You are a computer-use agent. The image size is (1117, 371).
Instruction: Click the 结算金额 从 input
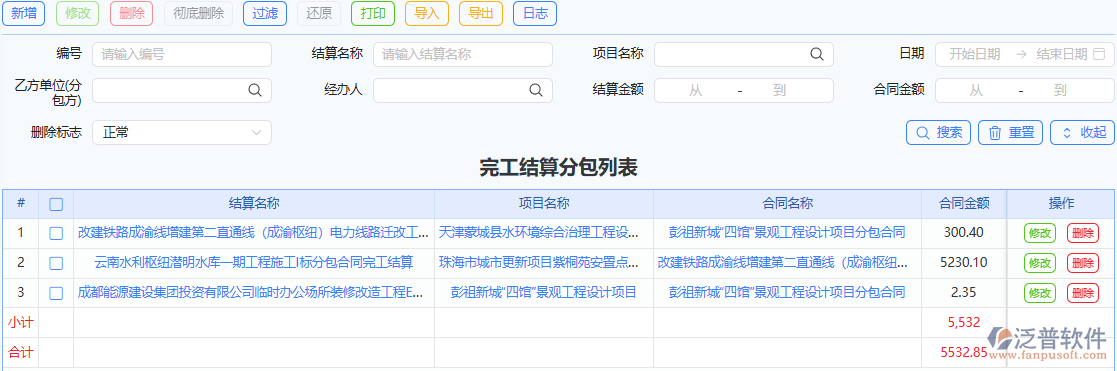tap(695, 90)
